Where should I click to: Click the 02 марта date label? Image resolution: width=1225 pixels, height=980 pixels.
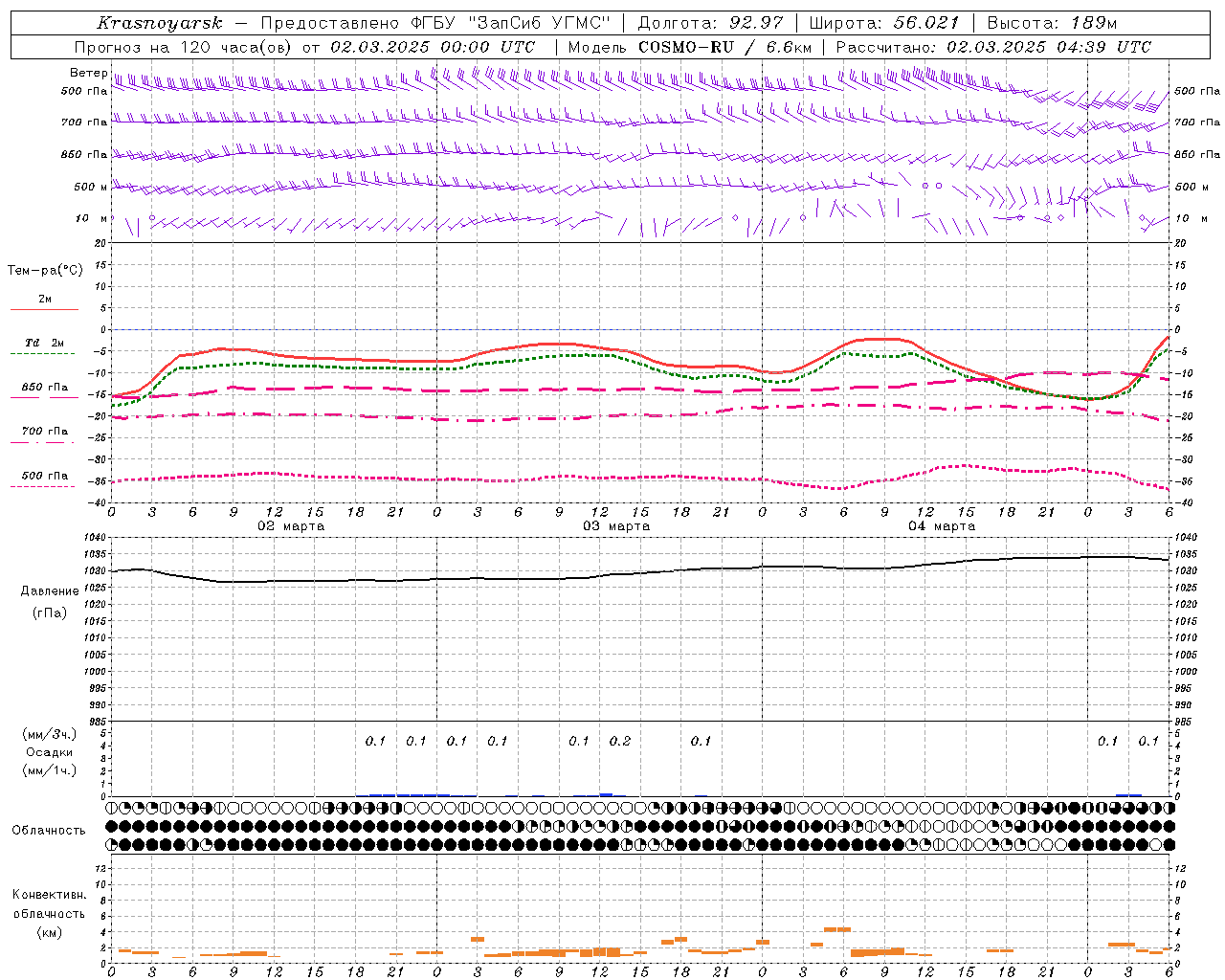(x=291, y=526)
